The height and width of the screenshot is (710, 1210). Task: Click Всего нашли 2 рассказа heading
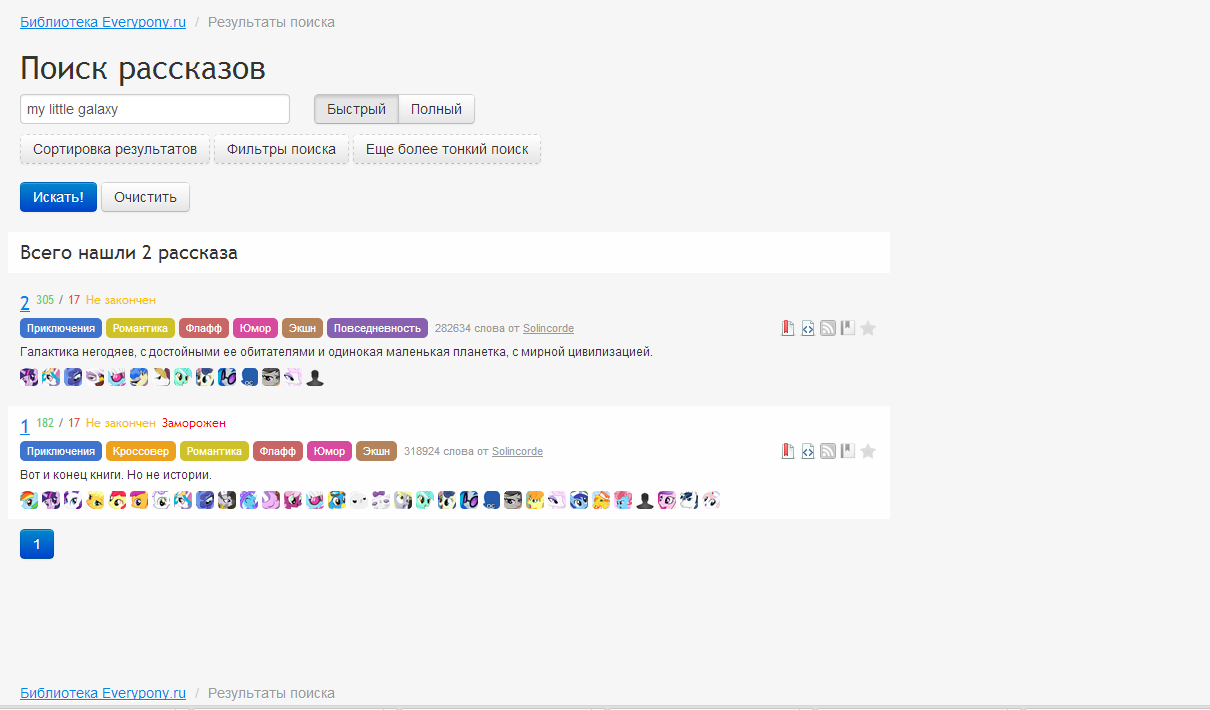click(129, 253)
